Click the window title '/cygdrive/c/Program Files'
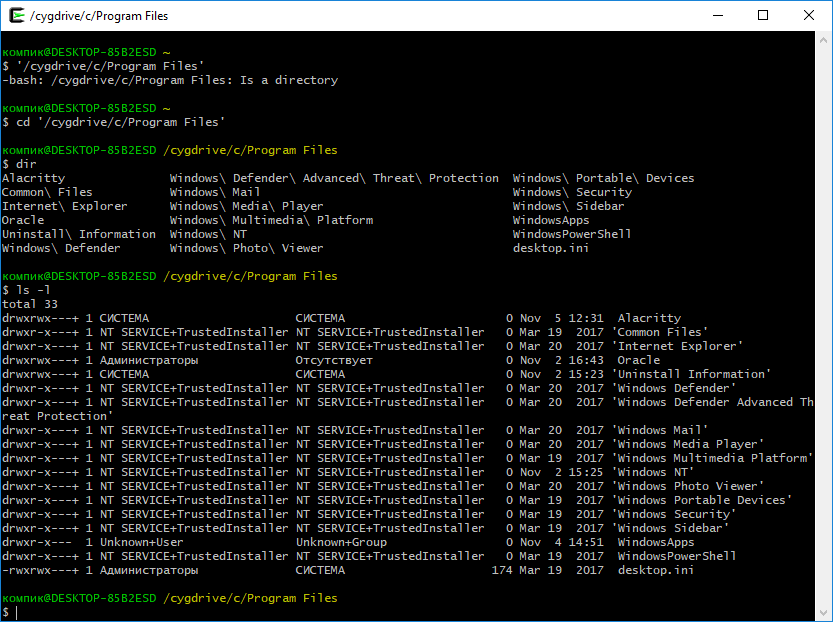833x622 pixels. point(99,16)
